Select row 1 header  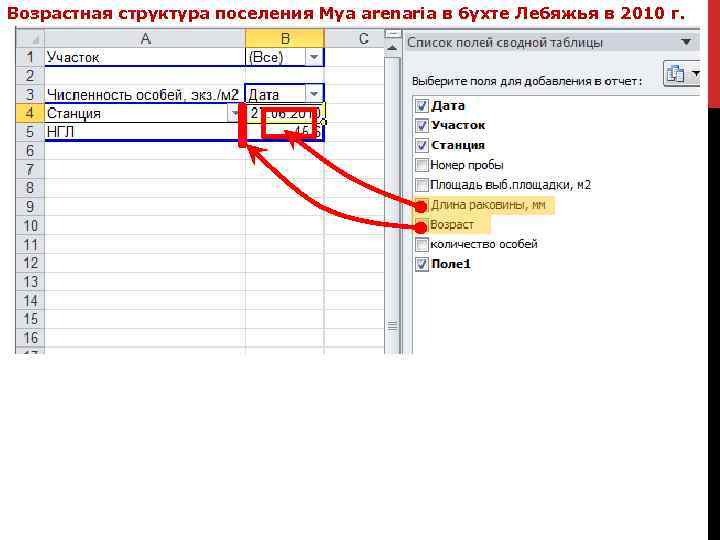(30, 57)
